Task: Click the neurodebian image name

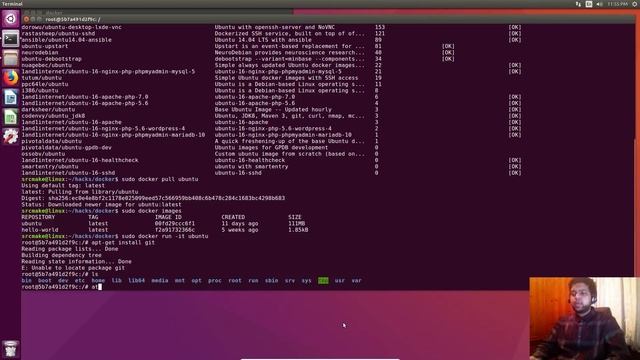Action: pyautogui.click(x=40, y=53)
